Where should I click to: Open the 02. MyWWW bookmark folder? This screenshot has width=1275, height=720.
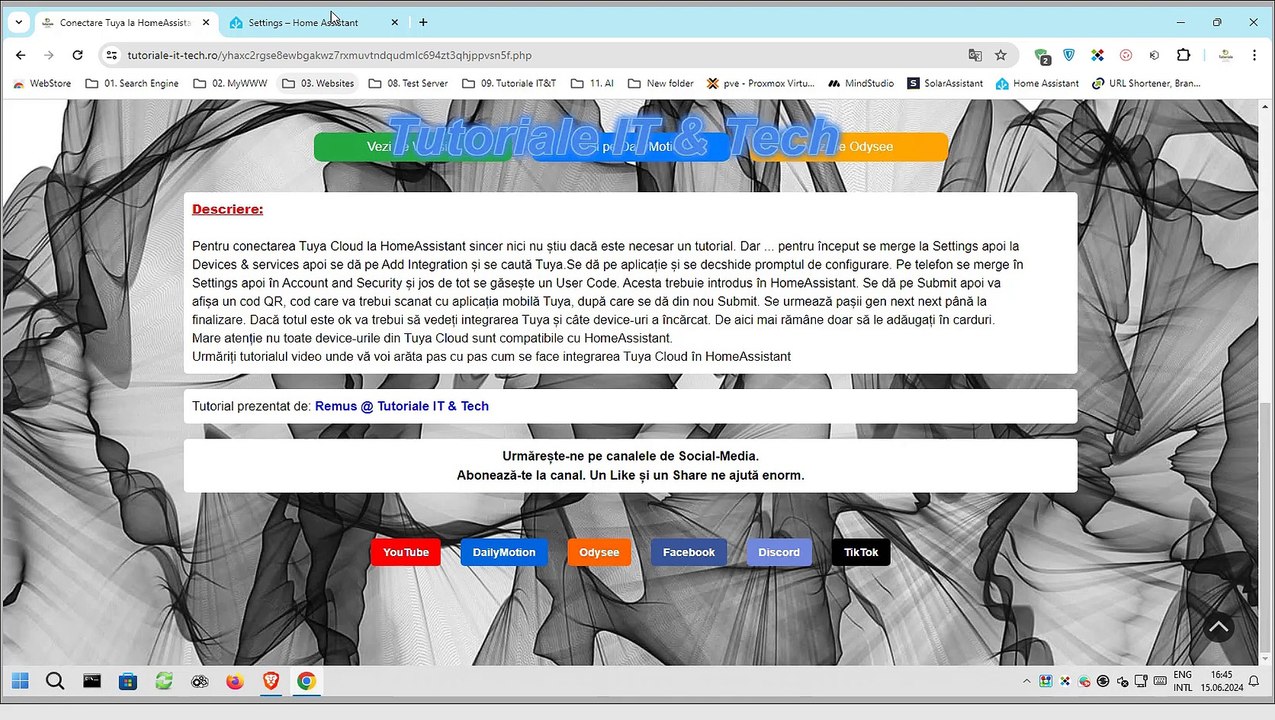230,83
